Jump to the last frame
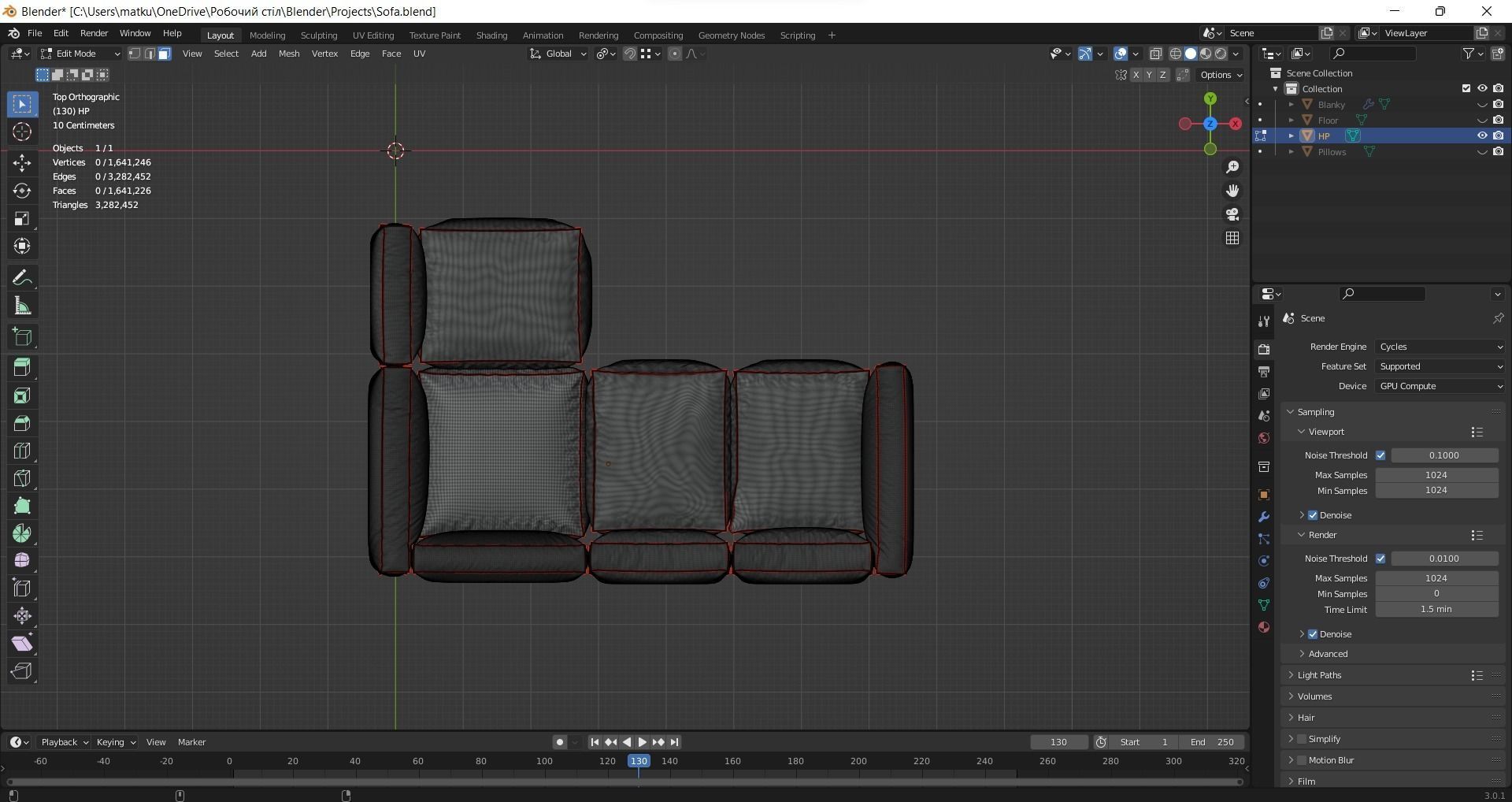 674,742
